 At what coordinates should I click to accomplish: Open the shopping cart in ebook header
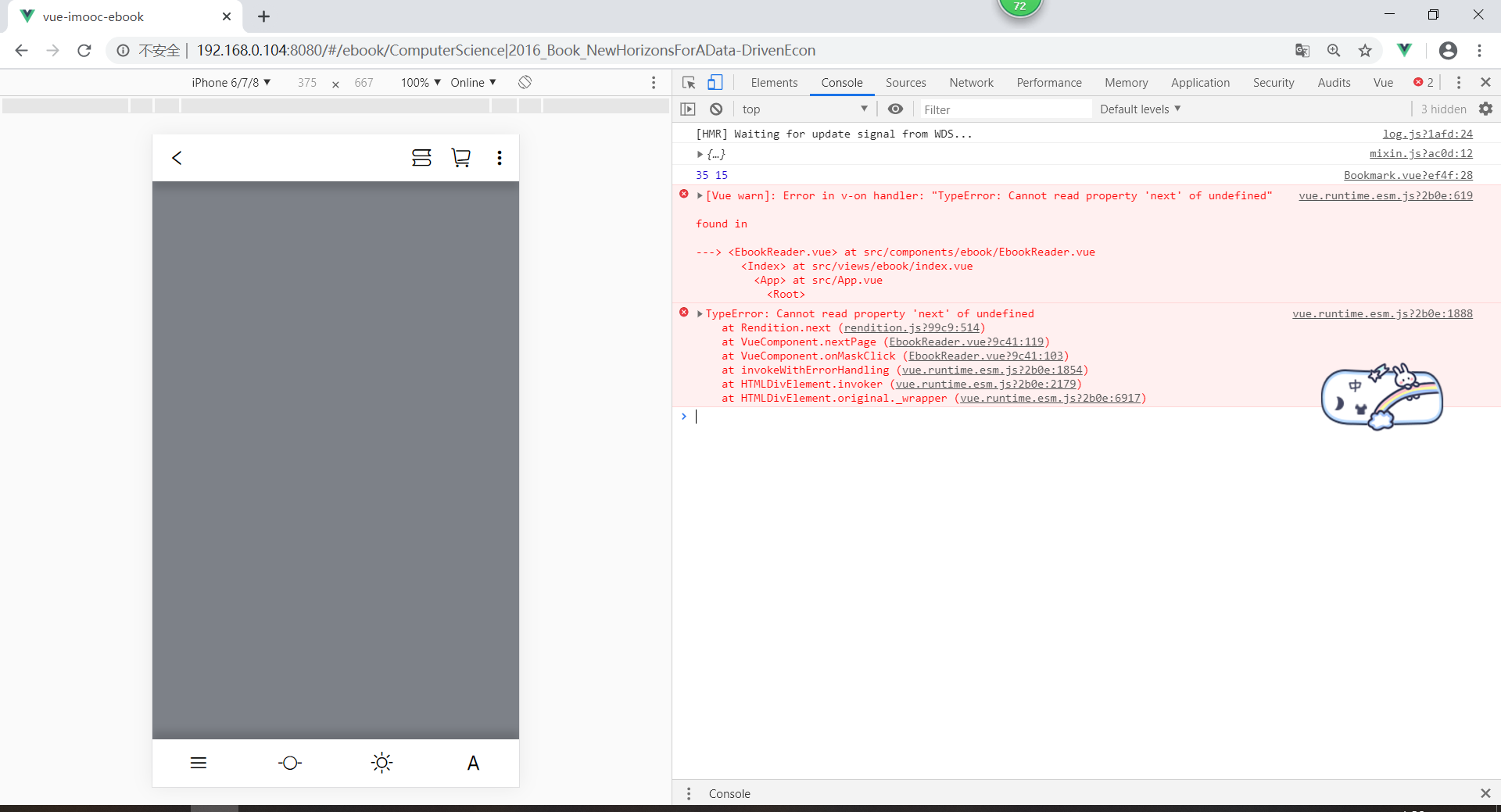461,158
